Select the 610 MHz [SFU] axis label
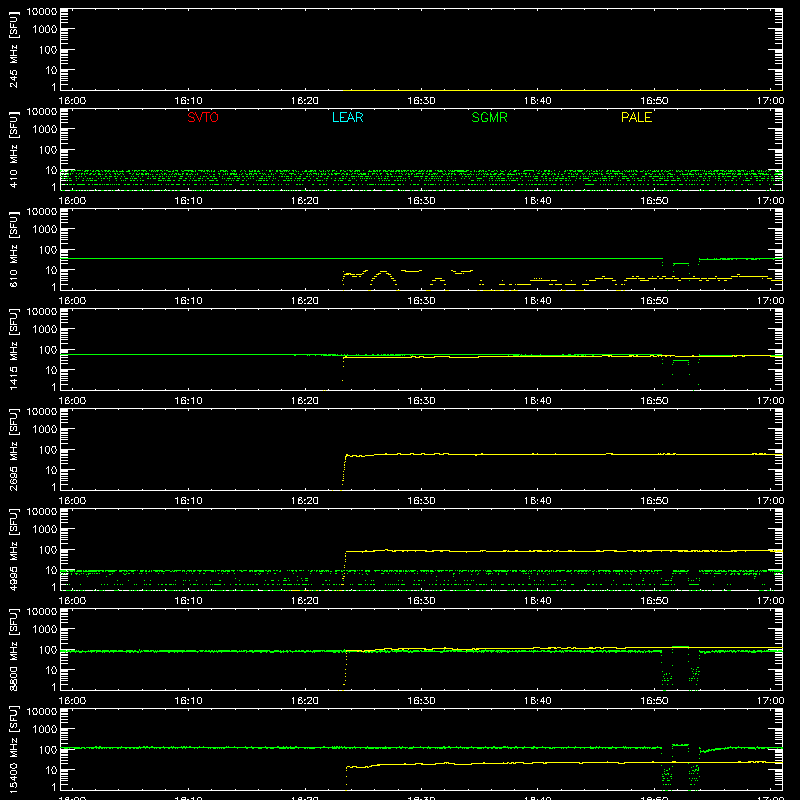The height and width of the screenshot is (800, 800). pyautogui.click(x=14, y=249)
